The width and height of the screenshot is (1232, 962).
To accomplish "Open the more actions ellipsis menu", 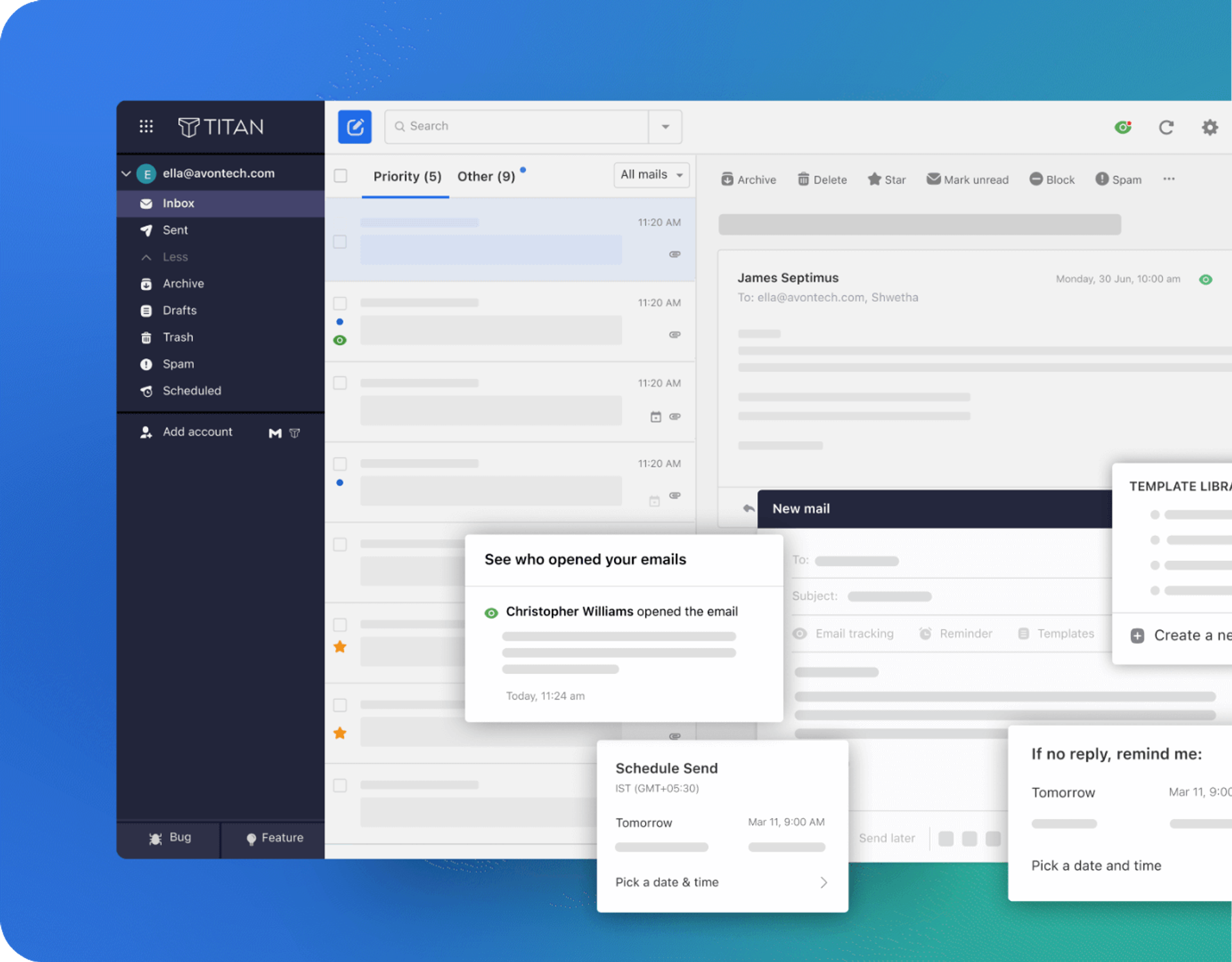I will coord(1169,179).
